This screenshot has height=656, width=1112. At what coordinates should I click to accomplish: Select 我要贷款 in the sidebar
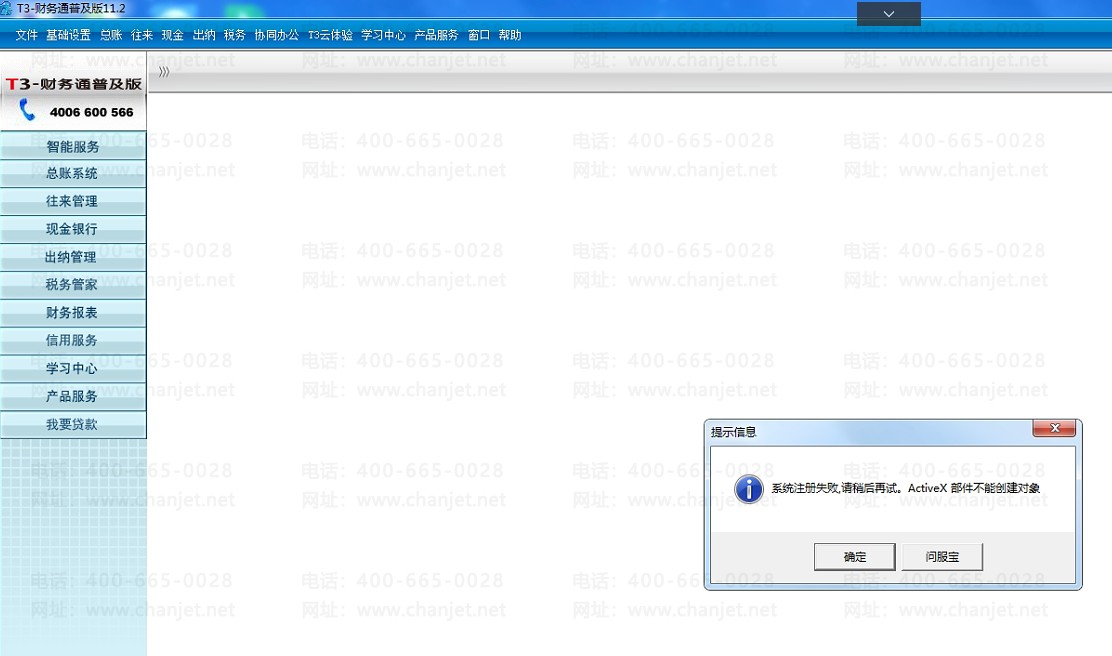point(73,424)
